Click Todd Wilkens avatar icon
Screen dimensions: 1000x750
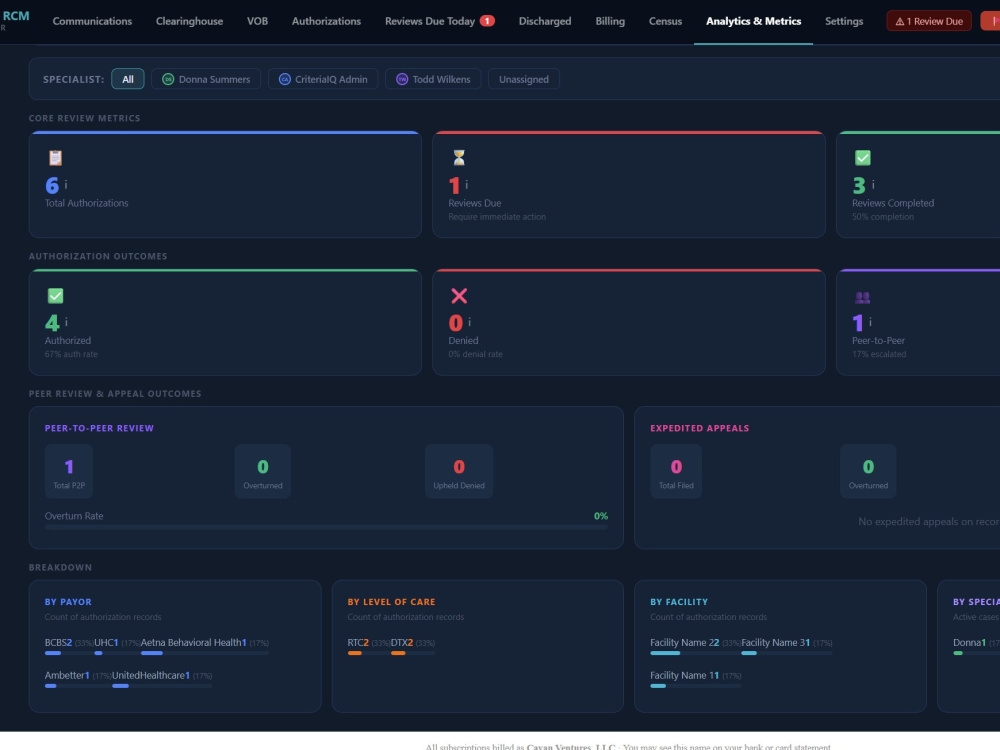[402, 79]
